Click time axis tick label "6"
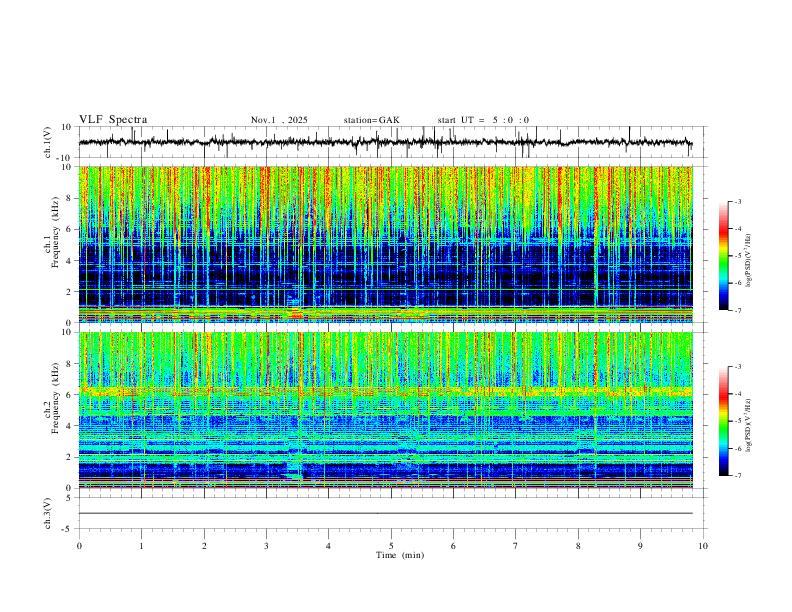 tap(454, 546)
